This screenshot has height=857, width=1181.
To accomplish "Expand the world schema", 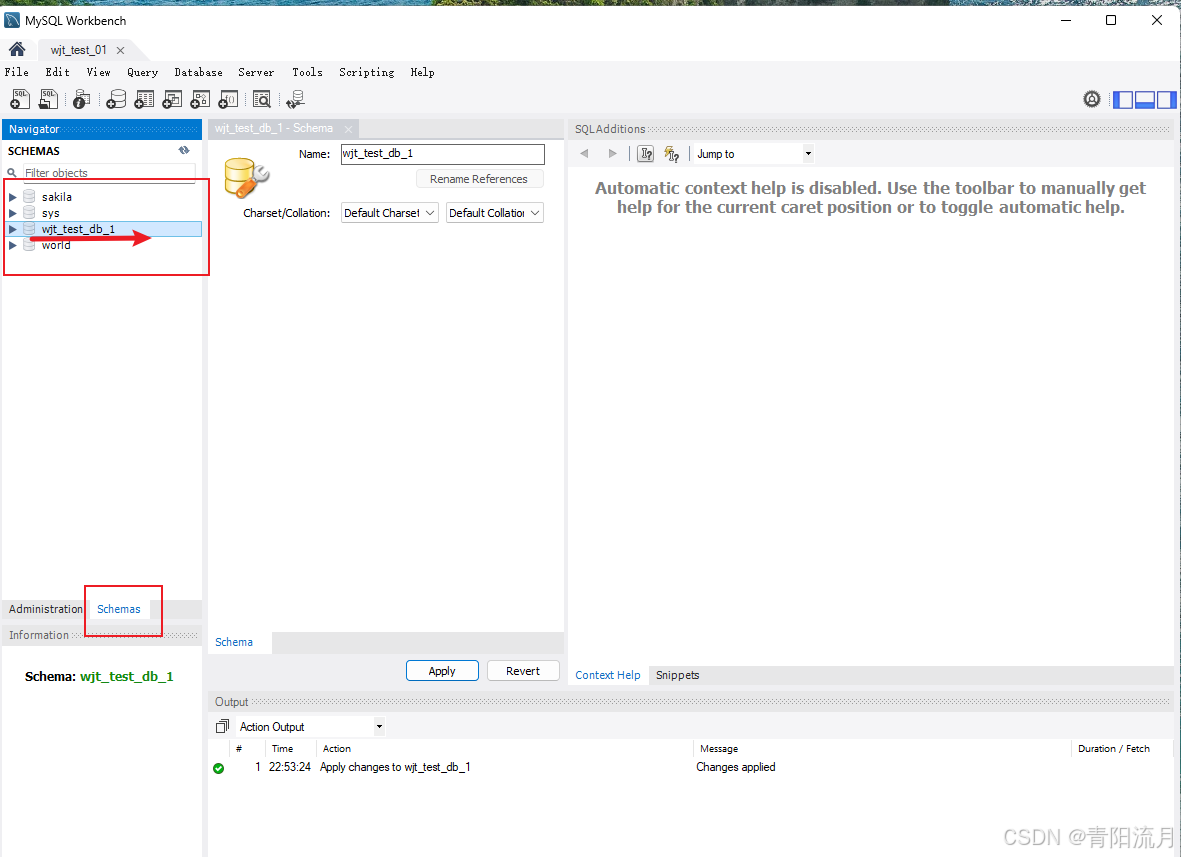I will pyautogui.click(x=13, y=246).
